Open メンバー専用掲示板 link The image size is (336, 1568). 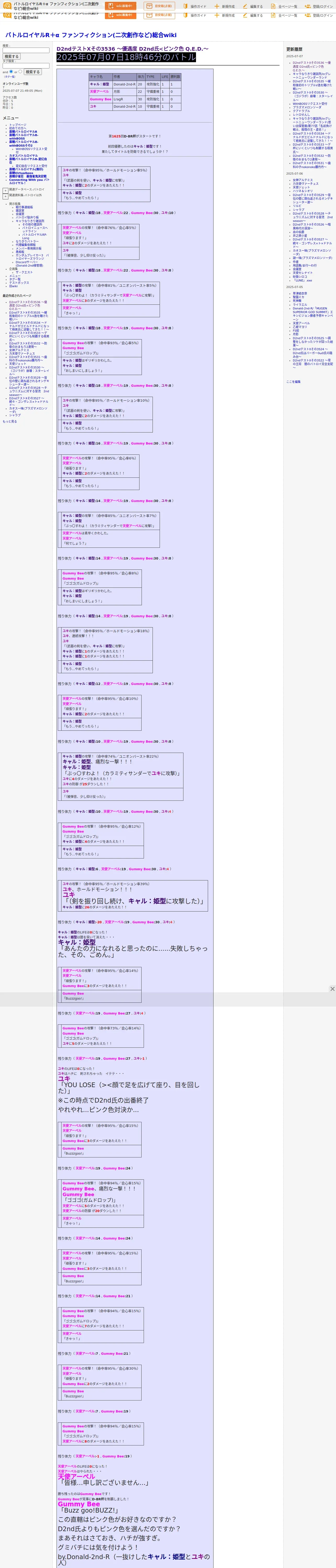(29, 248)
